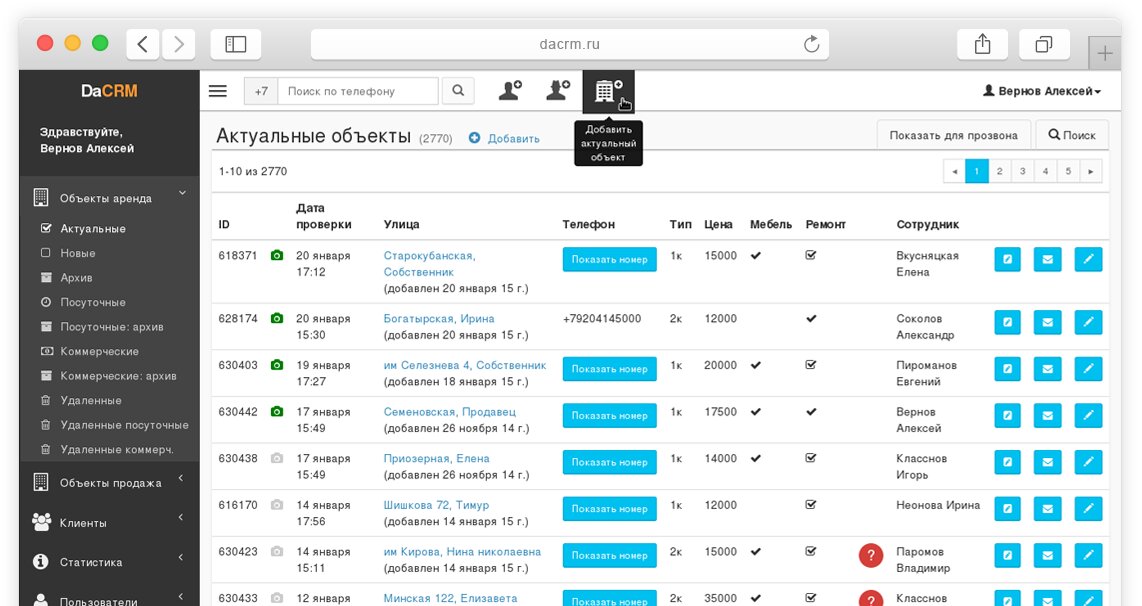Open Новые in sidebar
This screenshot has width=1142, height=606.
[77, 253]
